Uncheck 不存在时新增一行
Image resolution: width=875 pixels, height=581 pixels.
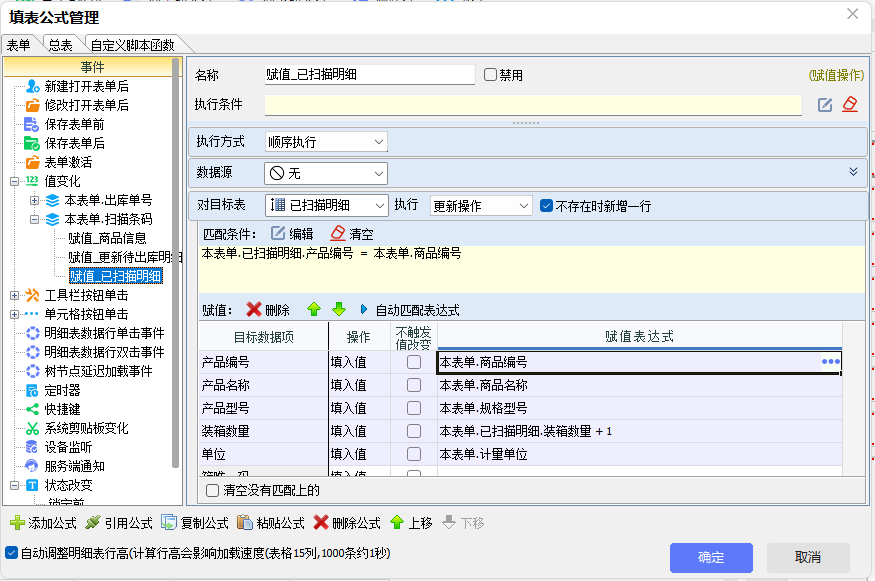click(x=546, y=206)
